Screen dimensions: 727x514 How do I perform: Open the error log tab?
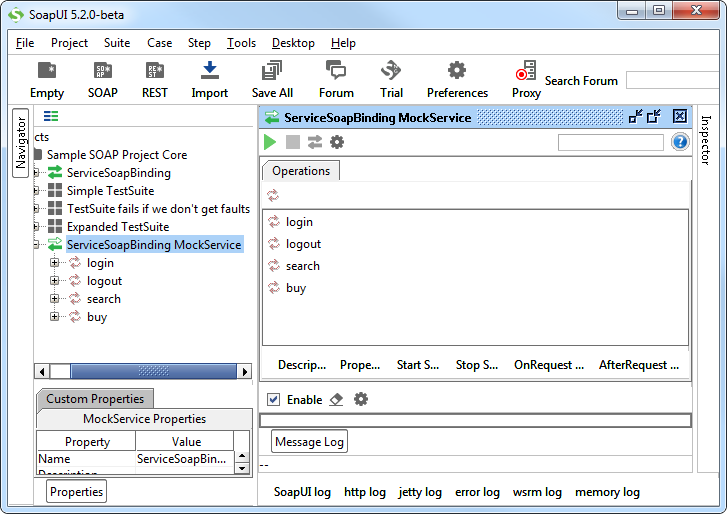[477, 492]
